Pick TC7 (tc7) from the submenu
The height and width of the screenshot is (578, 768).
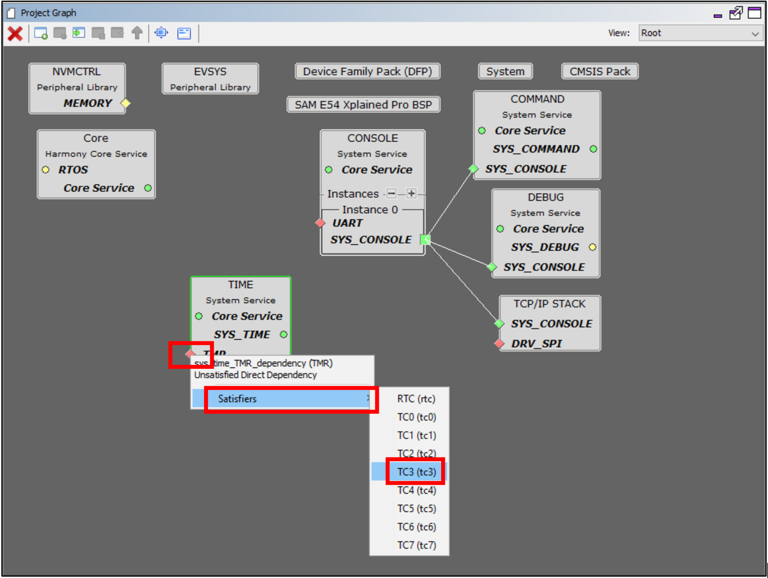[x=416, y=545]
